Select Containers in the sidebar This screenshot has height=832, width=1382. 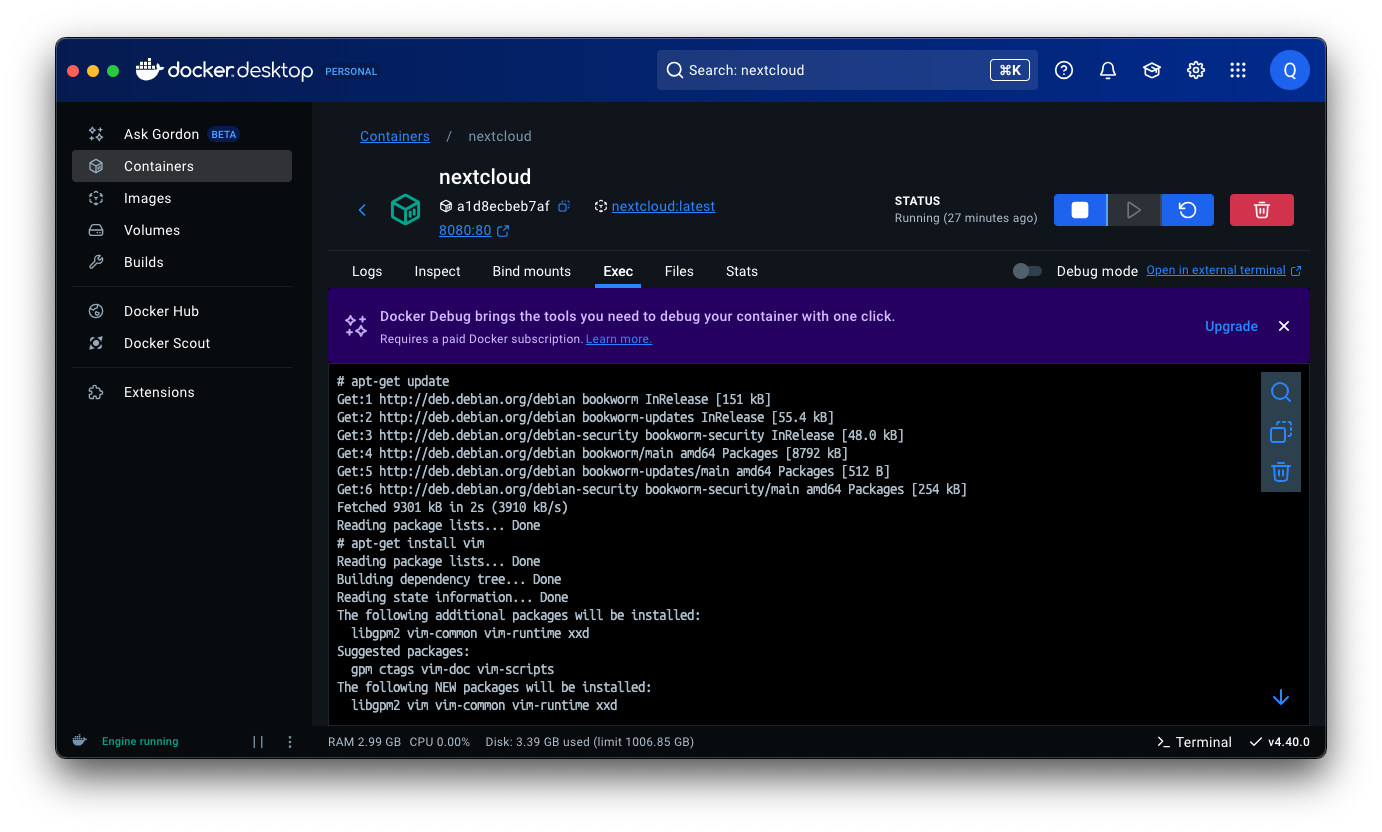point(182,166)
